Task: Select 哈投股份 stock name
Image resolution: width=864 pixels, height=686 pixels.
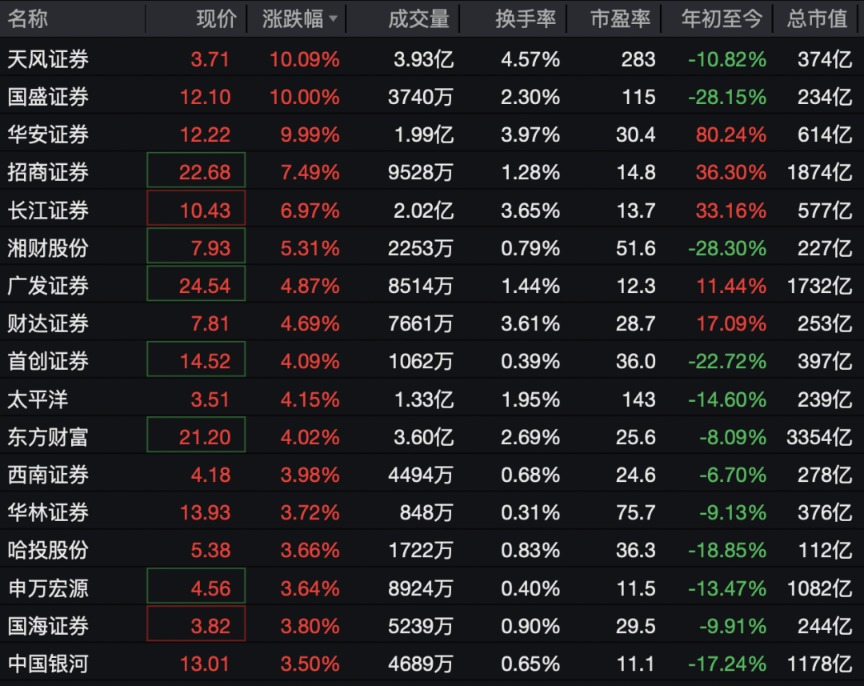Action: click(48, 550)
